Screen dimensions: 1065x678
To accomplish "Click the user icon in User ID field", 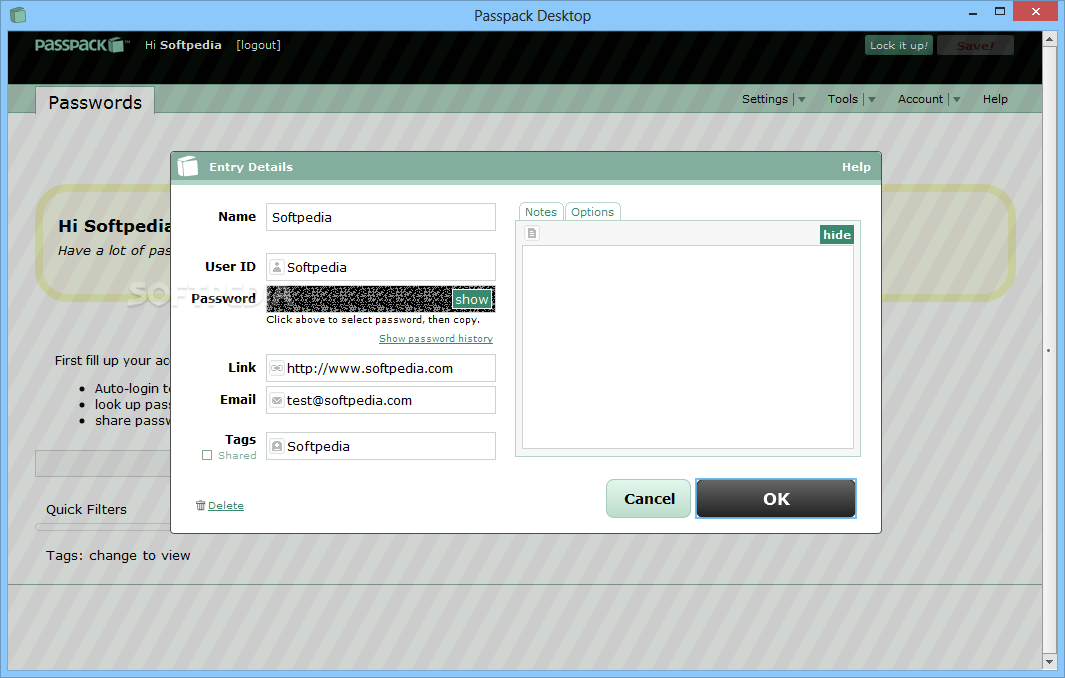I will tap(276, 268).
